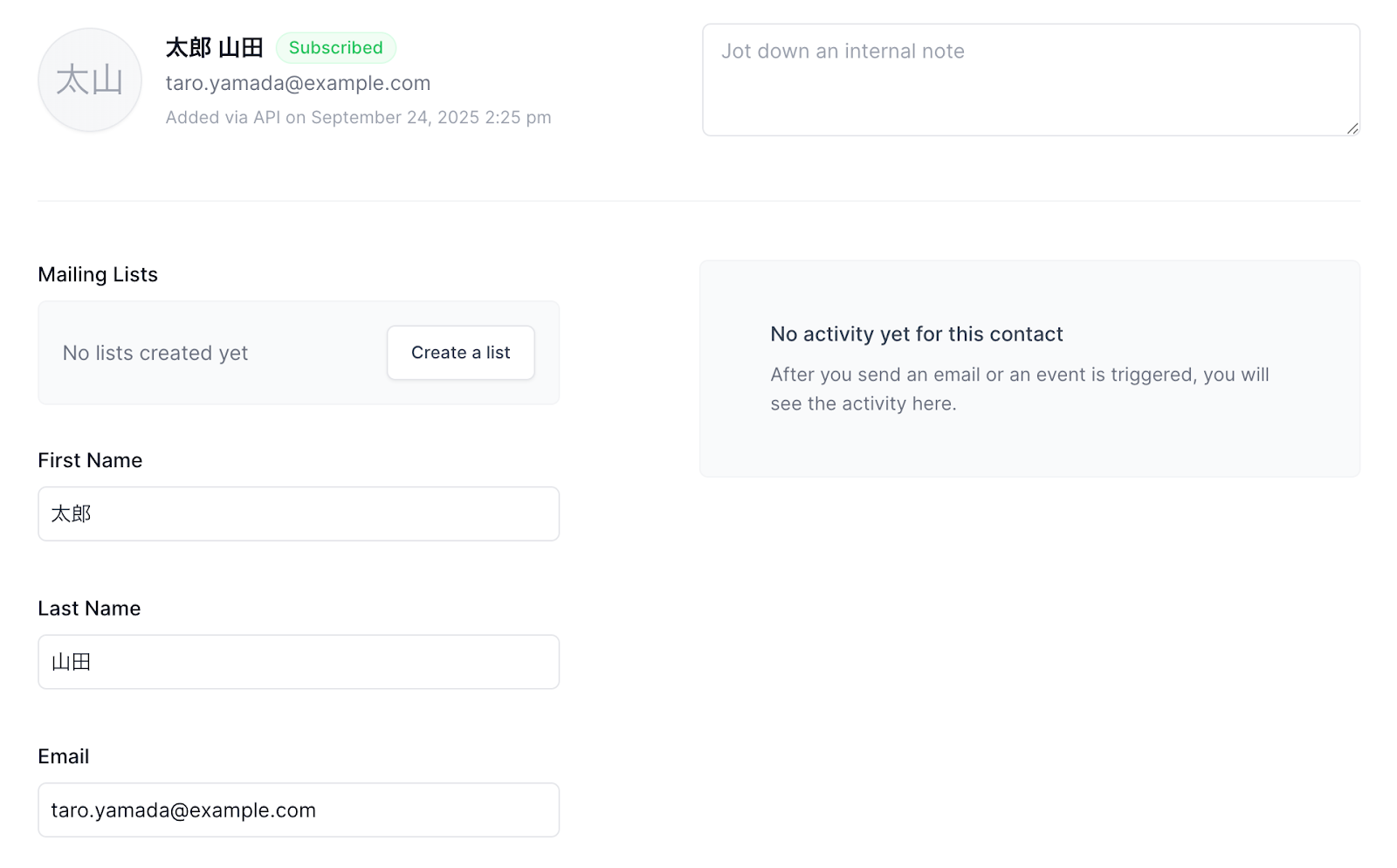Click the First Name field label
Screen dimensions: 1397x868
(90, 460)
